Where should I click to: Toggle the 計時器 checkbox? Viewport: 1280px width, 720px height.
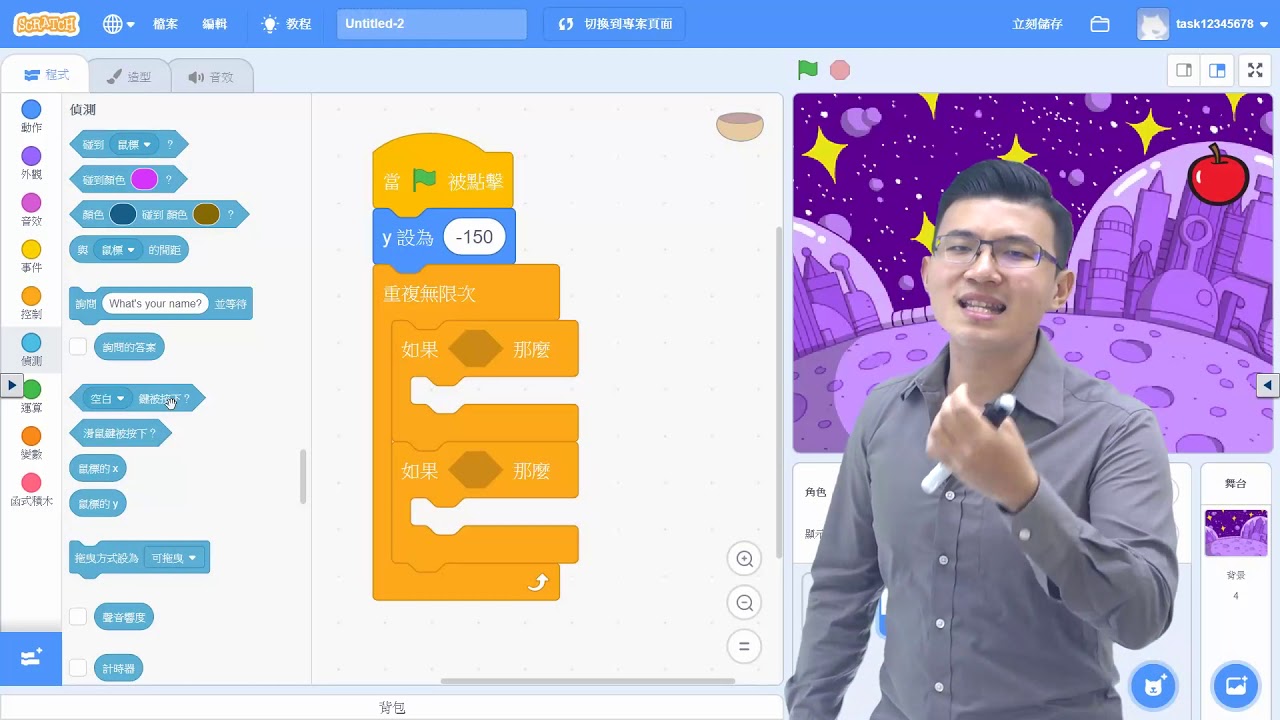tap(78, 668)
